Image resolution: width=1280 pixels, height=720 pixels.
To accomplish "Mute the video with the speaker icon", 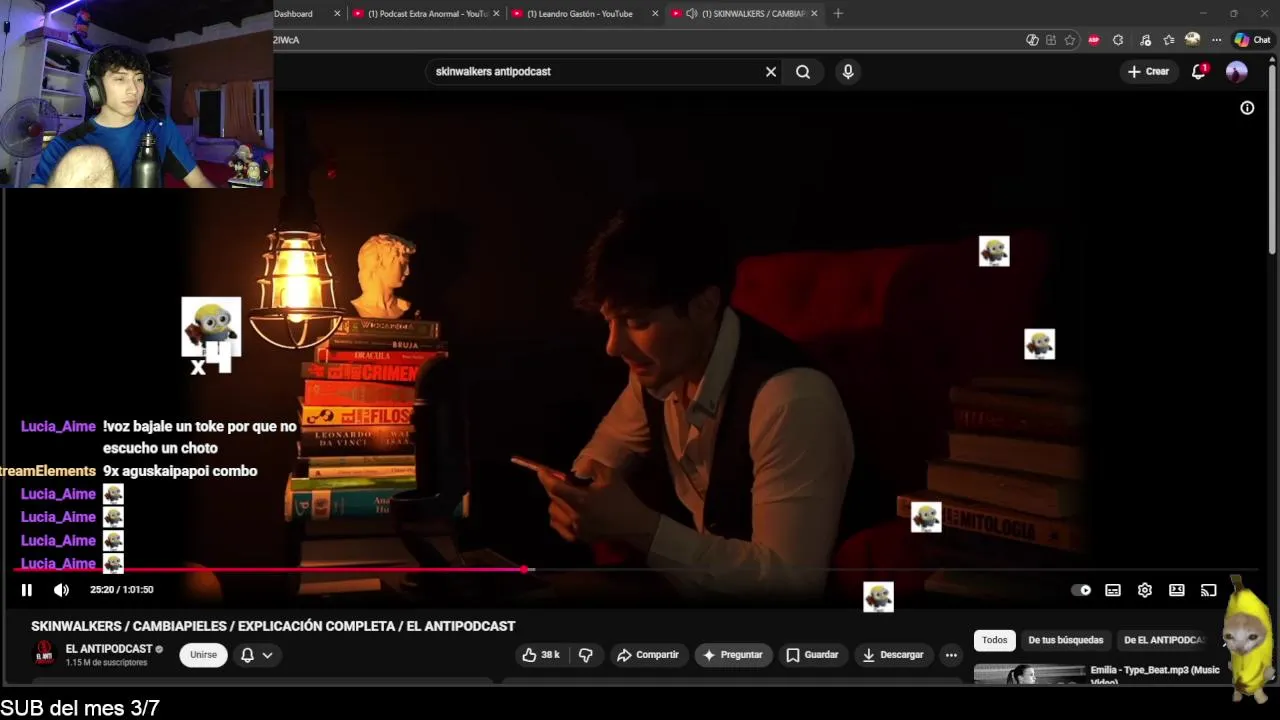I will pyautogui.click(x=61, y=590).
